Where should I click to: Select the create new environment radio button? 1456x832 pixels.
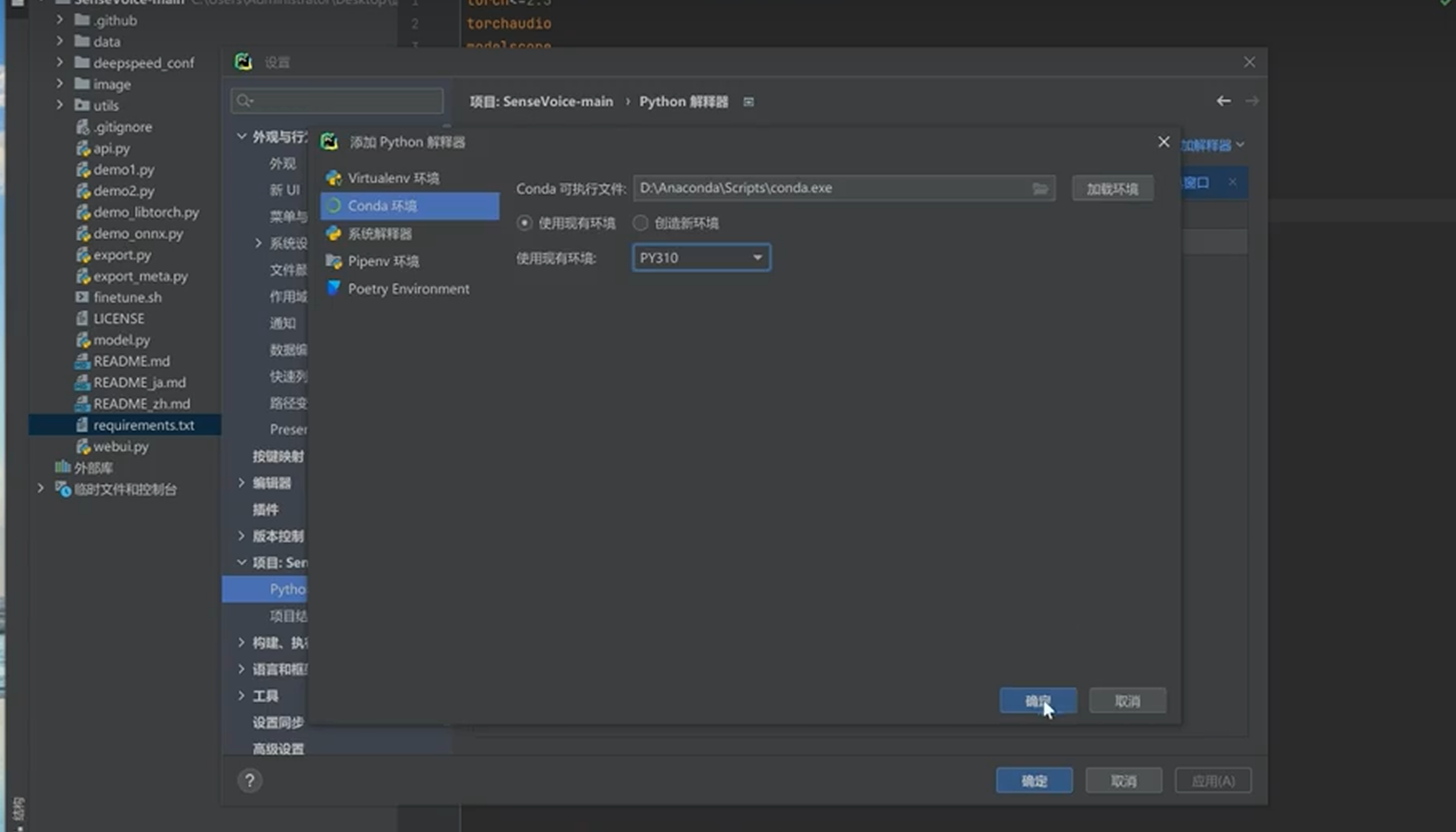tap(640, 223)
